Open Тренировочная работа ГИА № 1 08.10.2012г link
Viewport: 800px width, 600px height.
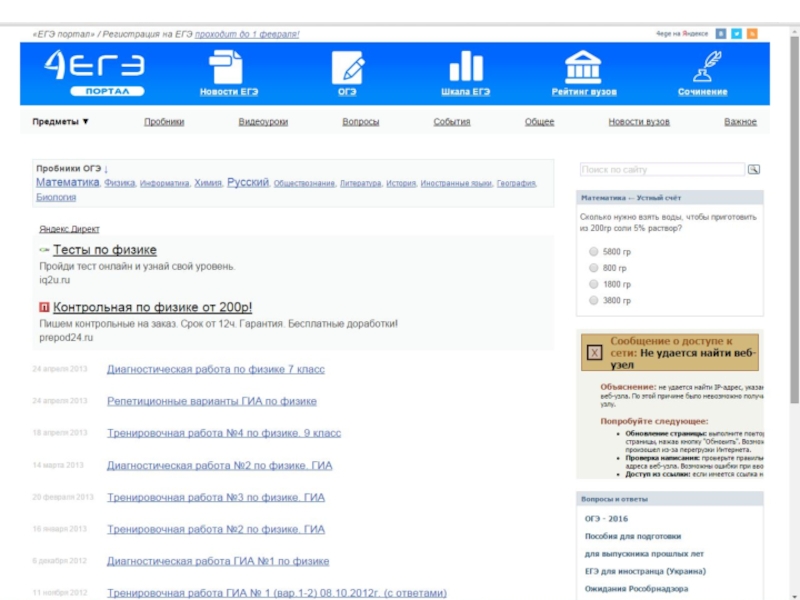click(x=277, y=593)
